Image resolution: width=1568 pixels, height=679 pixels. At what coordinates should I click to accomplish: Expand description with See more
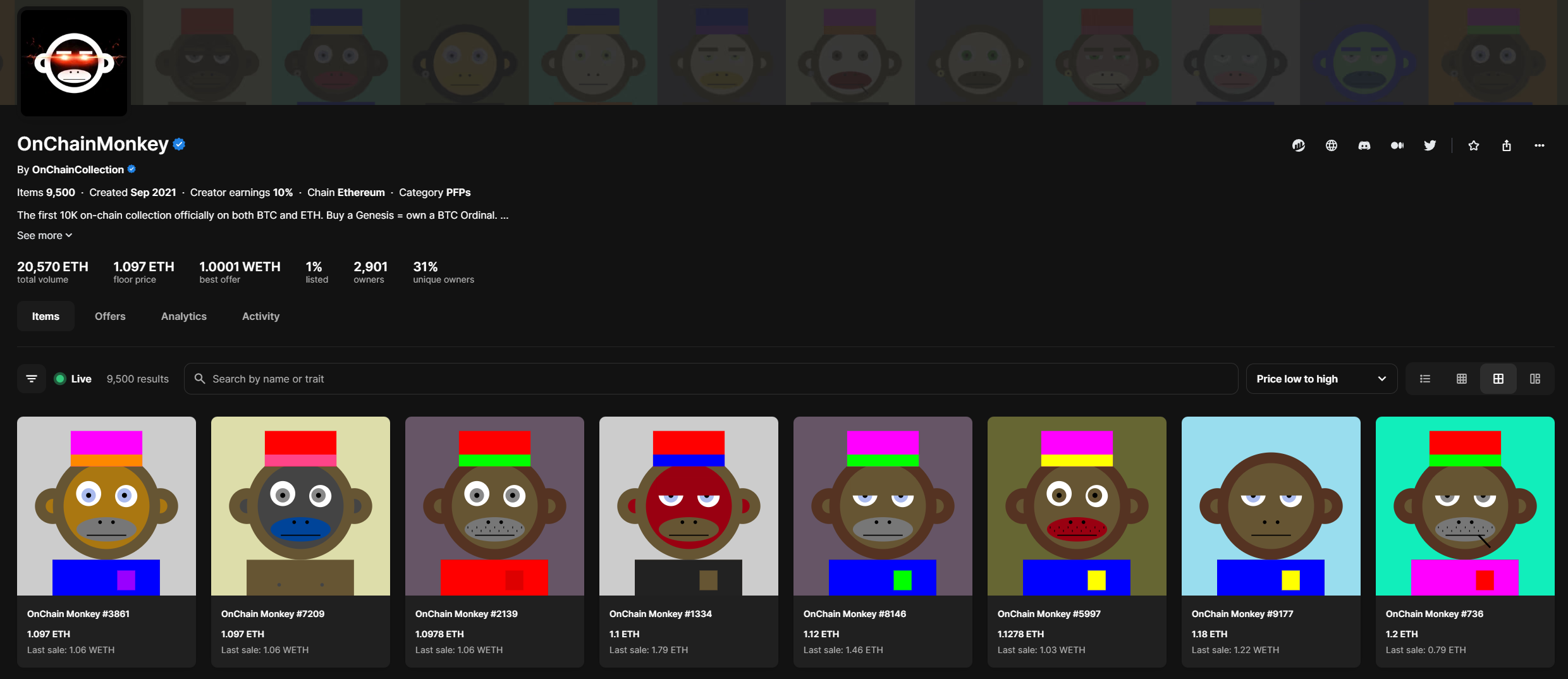pyautogui.click(x=44, y=235)
